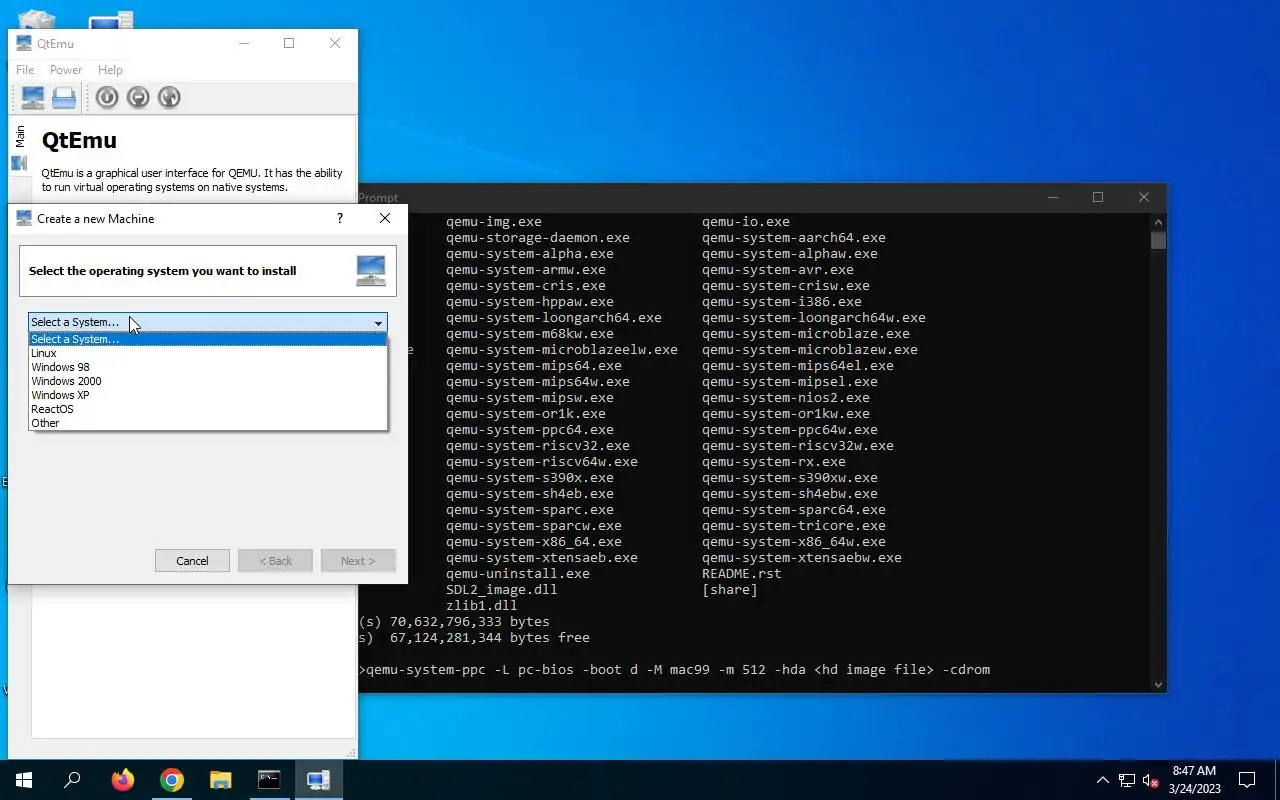Screen dimensions: 1280x800
Task: Click scroll-up arrow in Command Prompt scrollbar
Action: click(1159, 222)
